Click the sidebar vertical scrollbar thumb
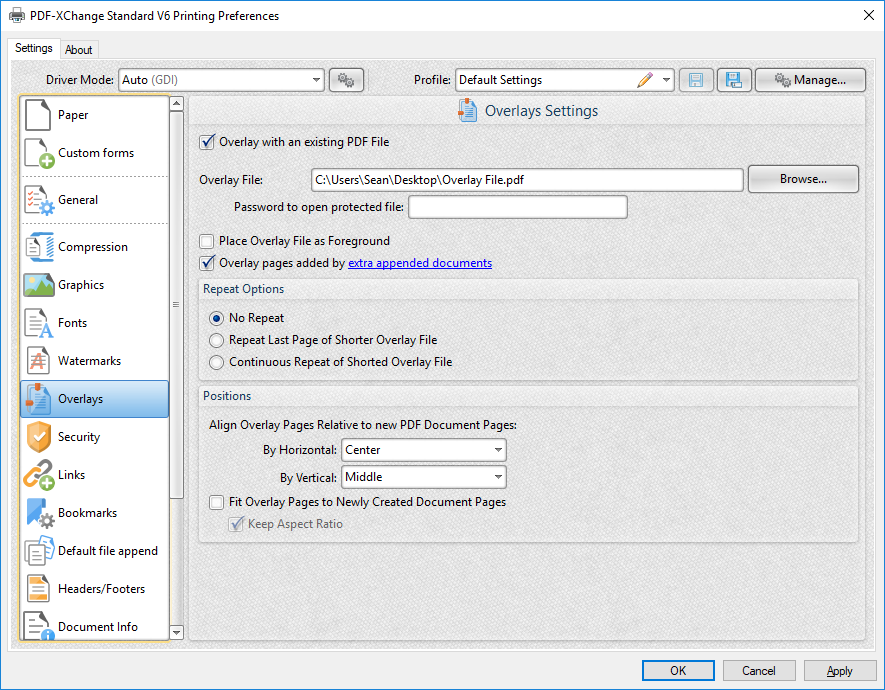The width and height of the screenshot is (885, 690). (177, 305)
